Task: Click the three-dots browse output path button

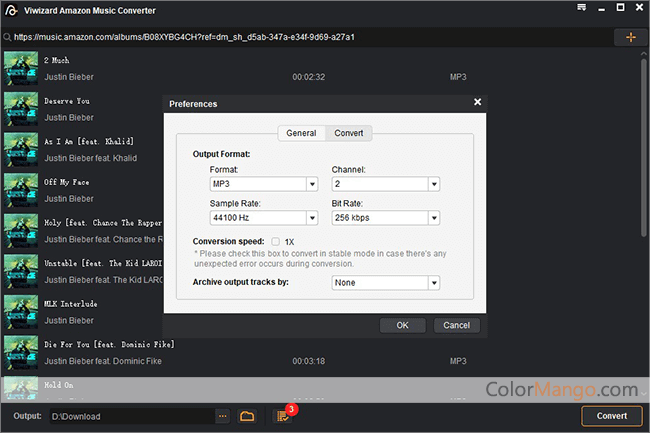Action: pyautogui.click(x=222, y=416)
